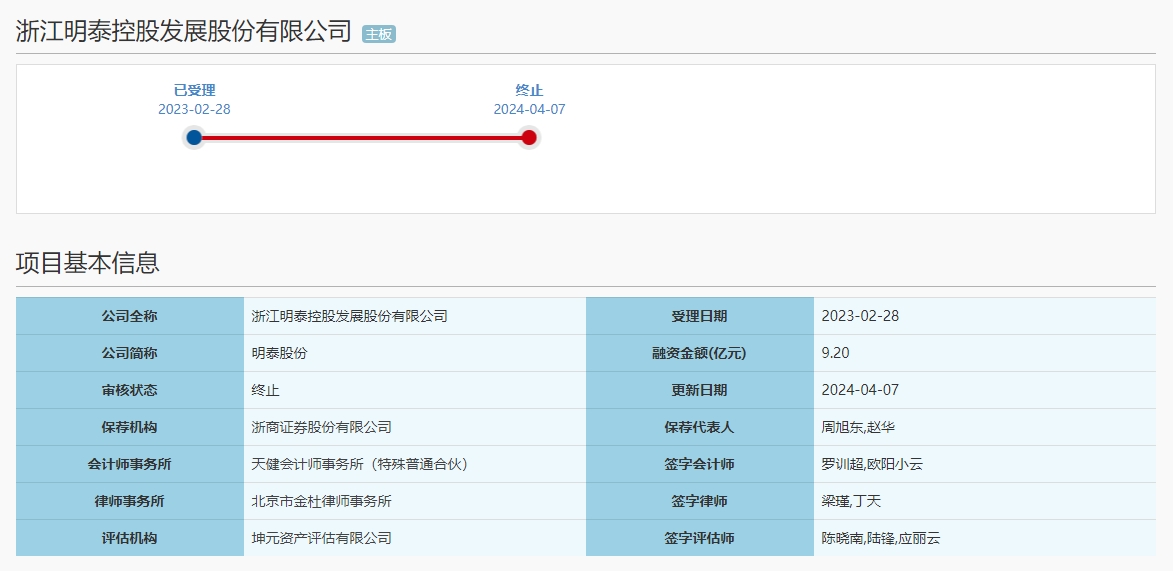Click the 更新日期 header cell
The height and width of the screenshot is (571, 1173).
(x=699, y=390)
